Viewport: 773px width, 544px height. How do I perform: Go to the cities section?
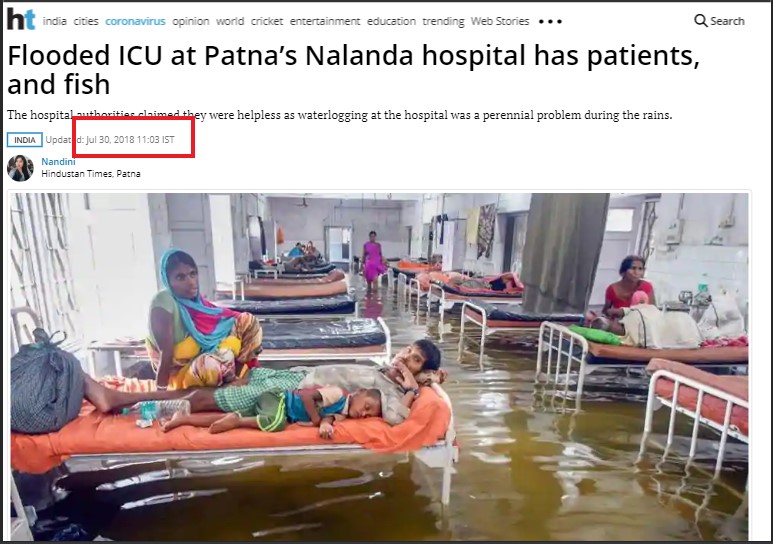[86, 21]
